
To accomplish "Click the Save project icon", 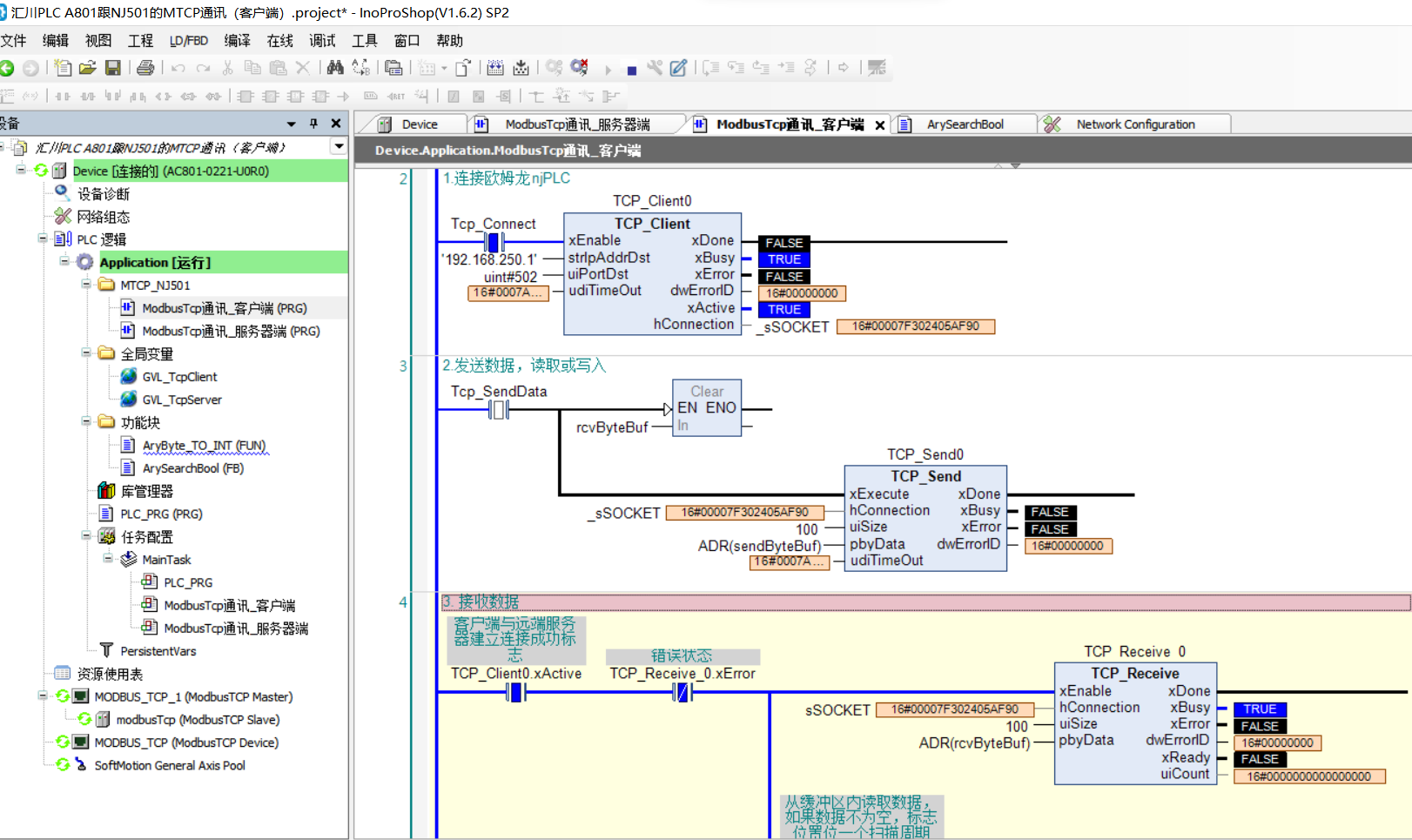I will (x=112, y=68).
